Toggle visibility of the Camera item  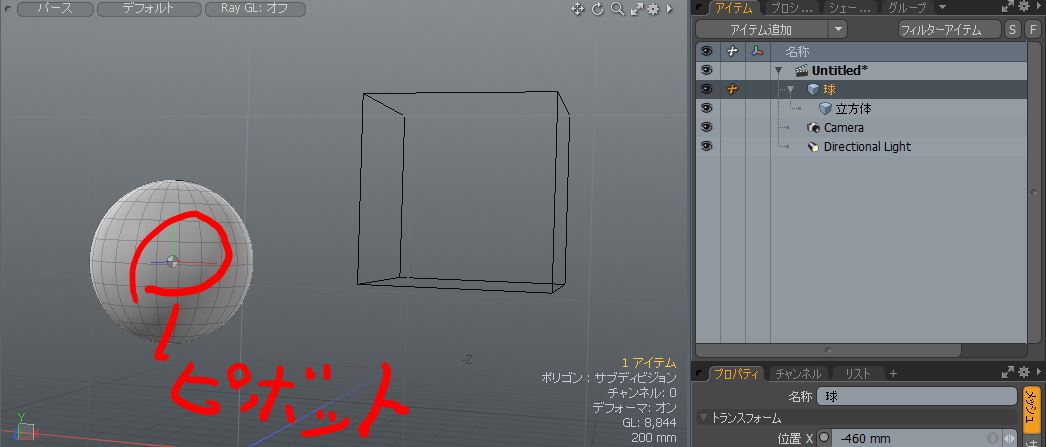click(x=707, y=127)
